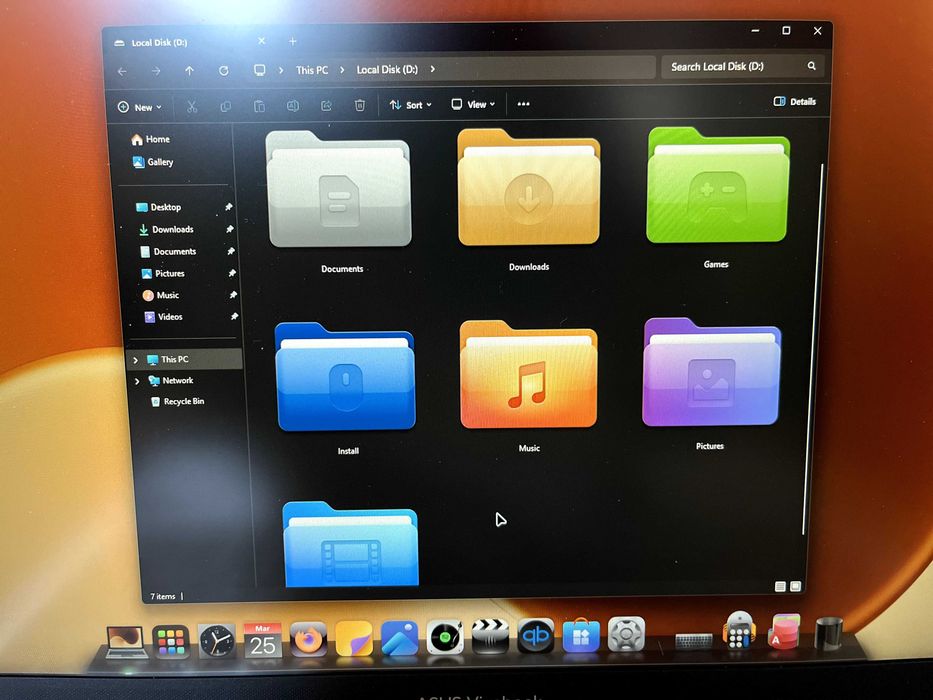Open the video clapperboard app in dock
The height and width of the screenshot is (700, 933).
click(490, 637)
